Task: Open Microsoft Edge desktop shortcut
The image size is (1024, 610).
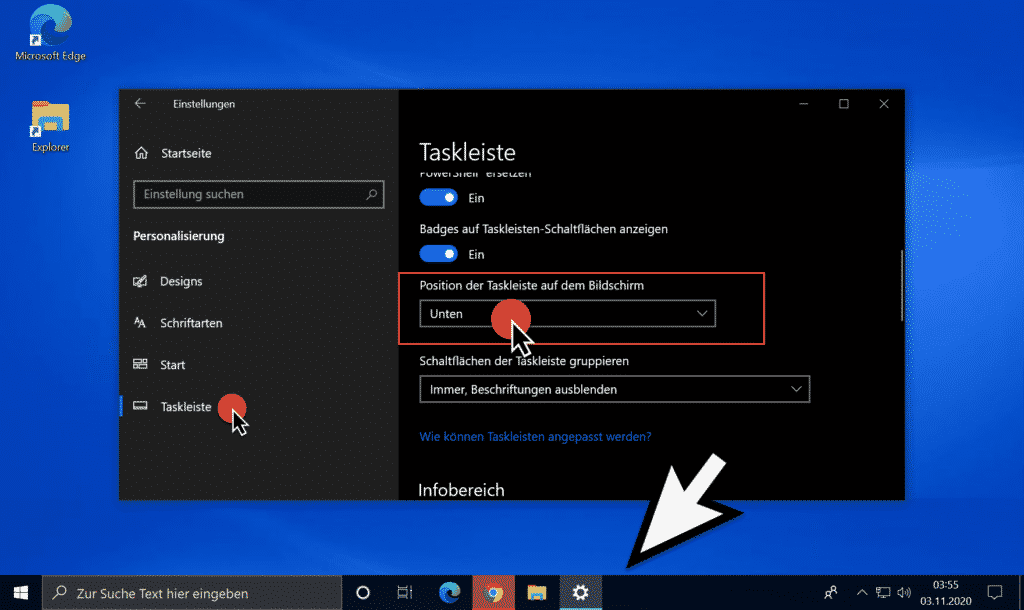Action: pyautogui.click(x=50, y=33)
